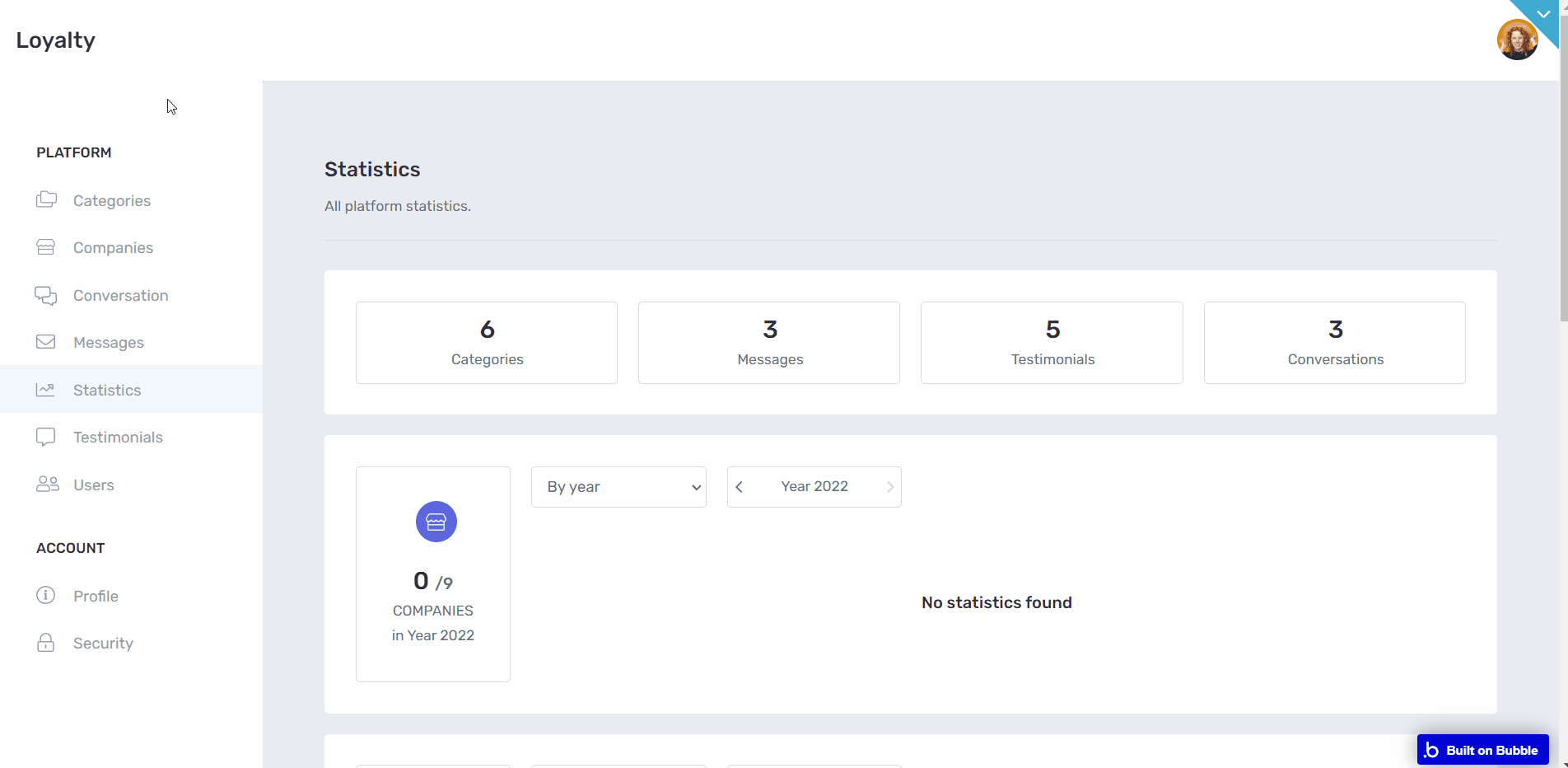
Task: Open the user avatar menu
Action: 1517,40
